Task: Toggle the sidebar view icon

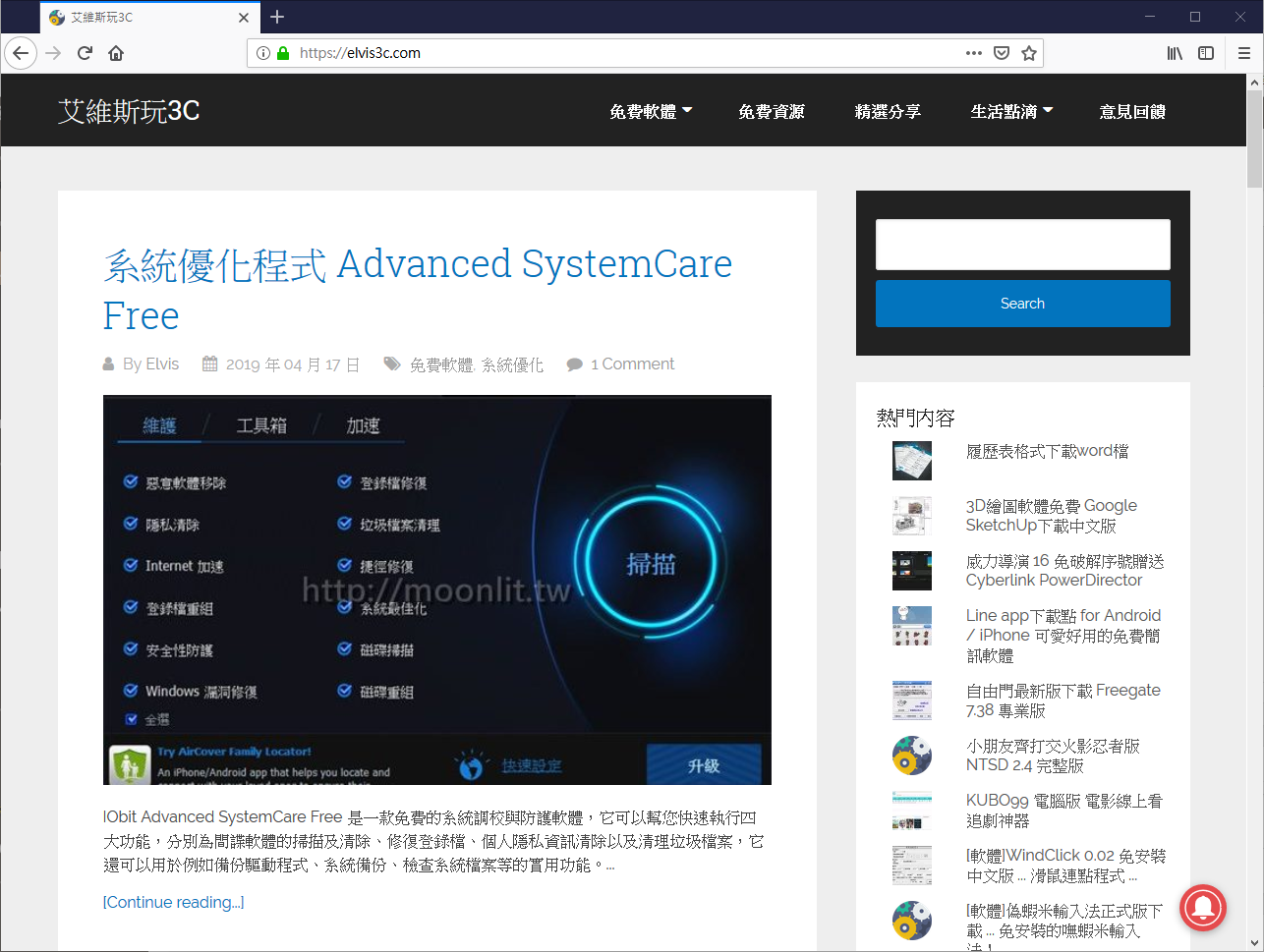Action: [1206, 53]
